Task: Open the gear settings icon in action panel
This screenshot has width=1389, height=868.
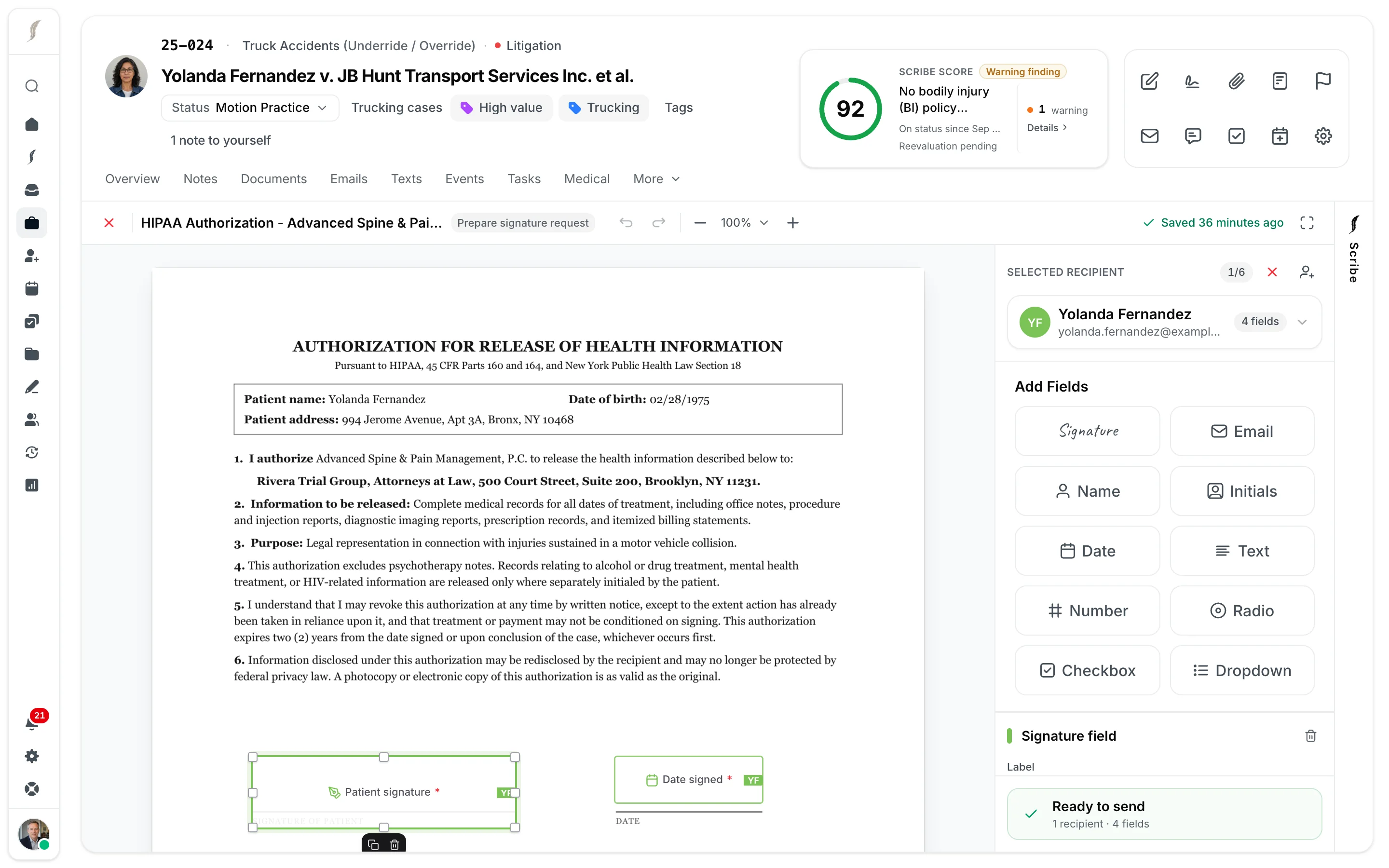Action: point(1323,136)
